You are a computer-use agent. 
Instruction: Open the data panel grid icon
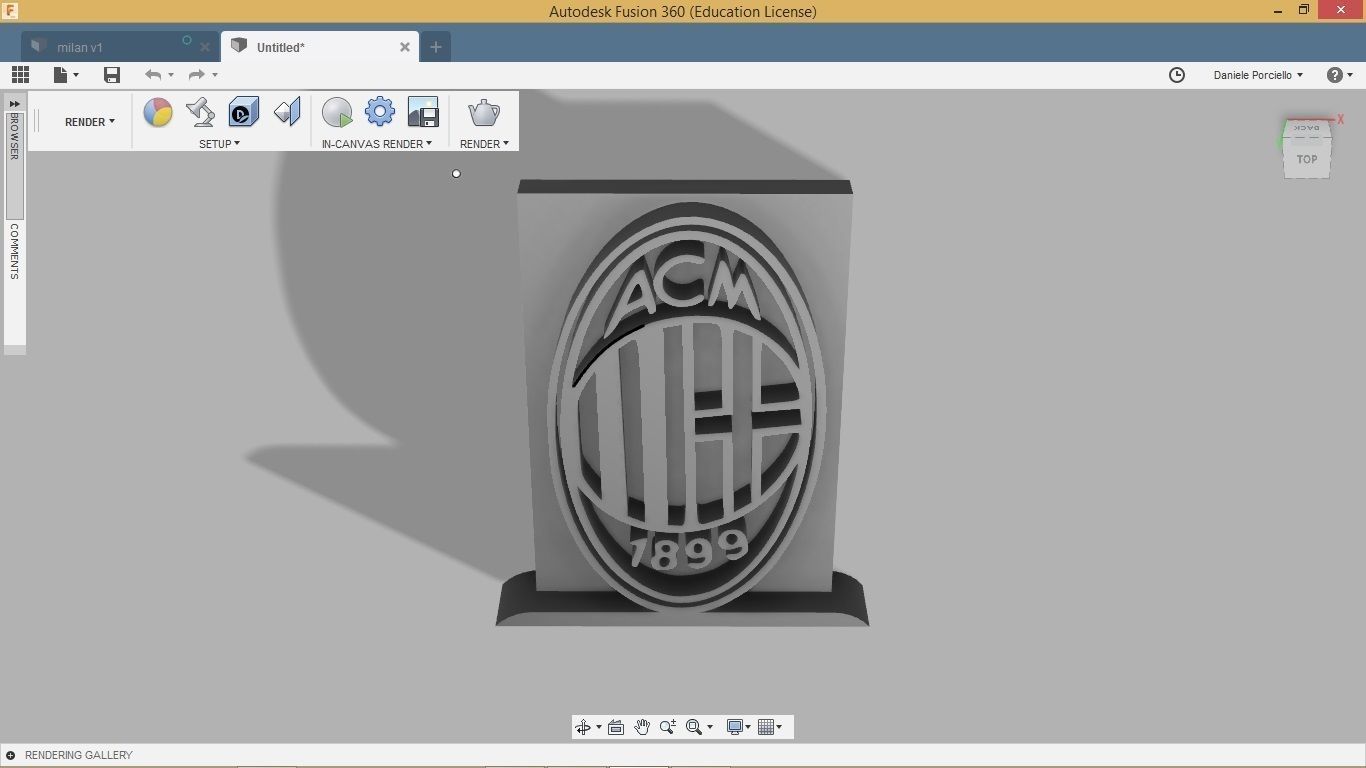20,75
